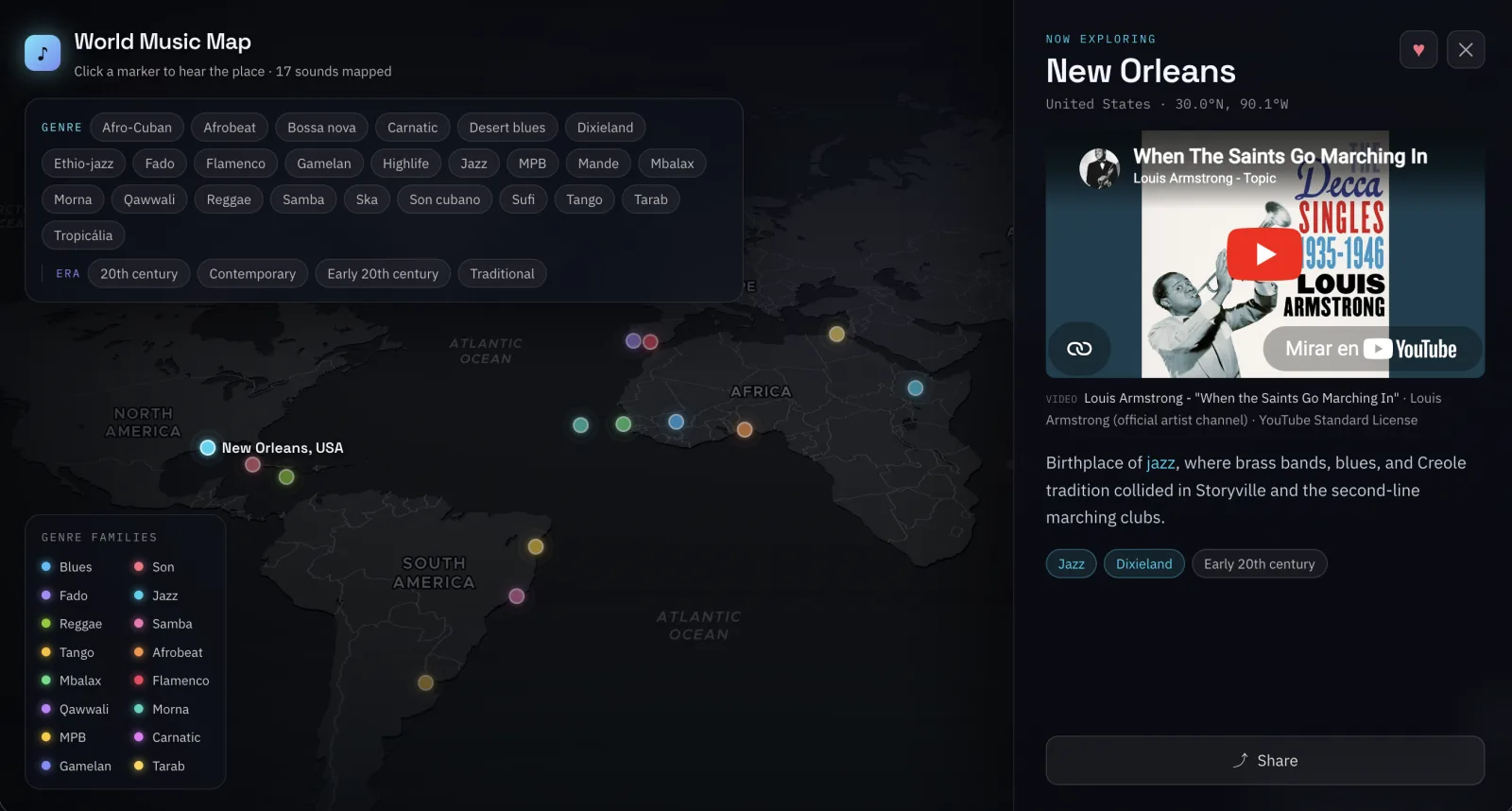Click the green Caribbean map marker
This screenshot has height=811, width=1512.
(x=286, y=477)
